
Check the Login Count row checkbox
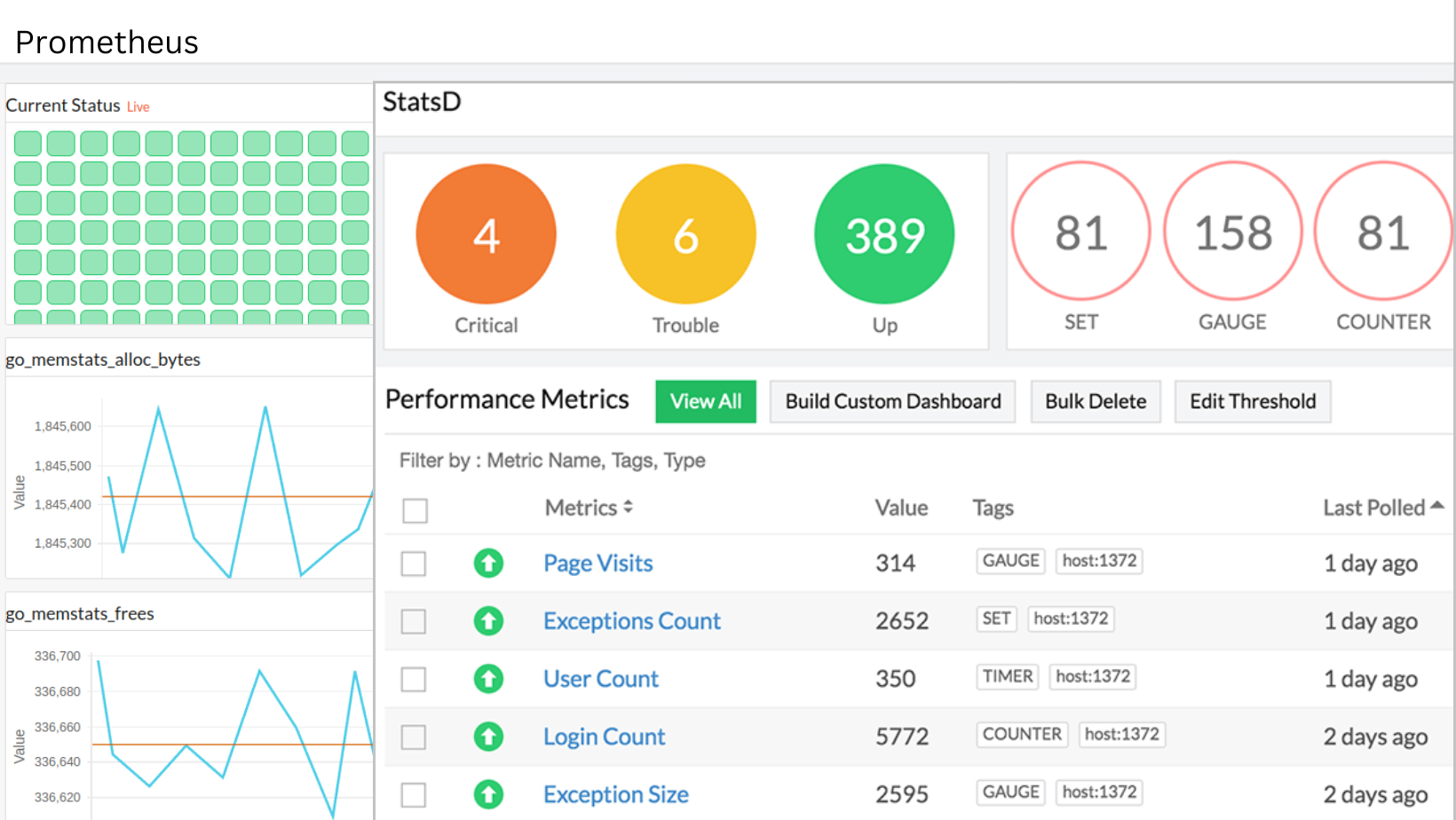coord(414,737)
